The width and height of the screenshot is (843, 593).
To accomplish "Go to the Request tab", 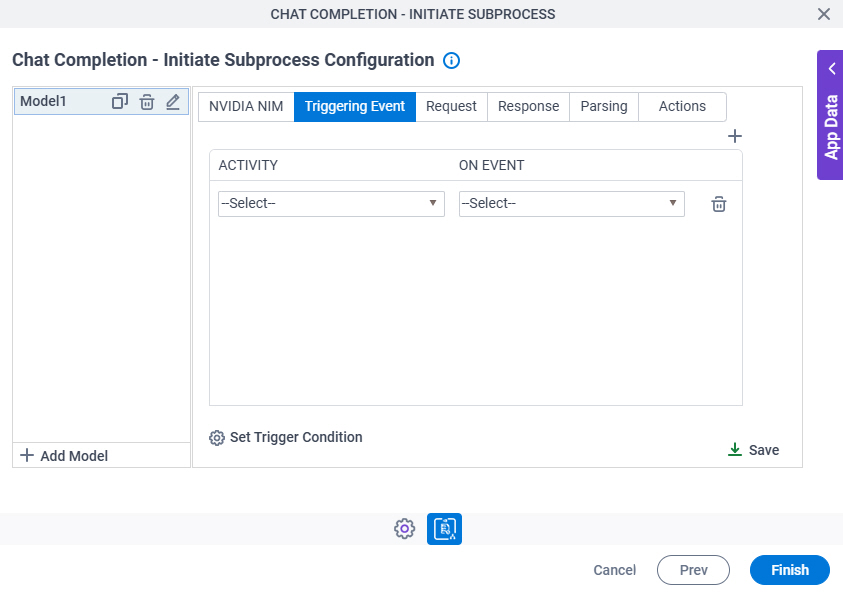I will [451, 106].
